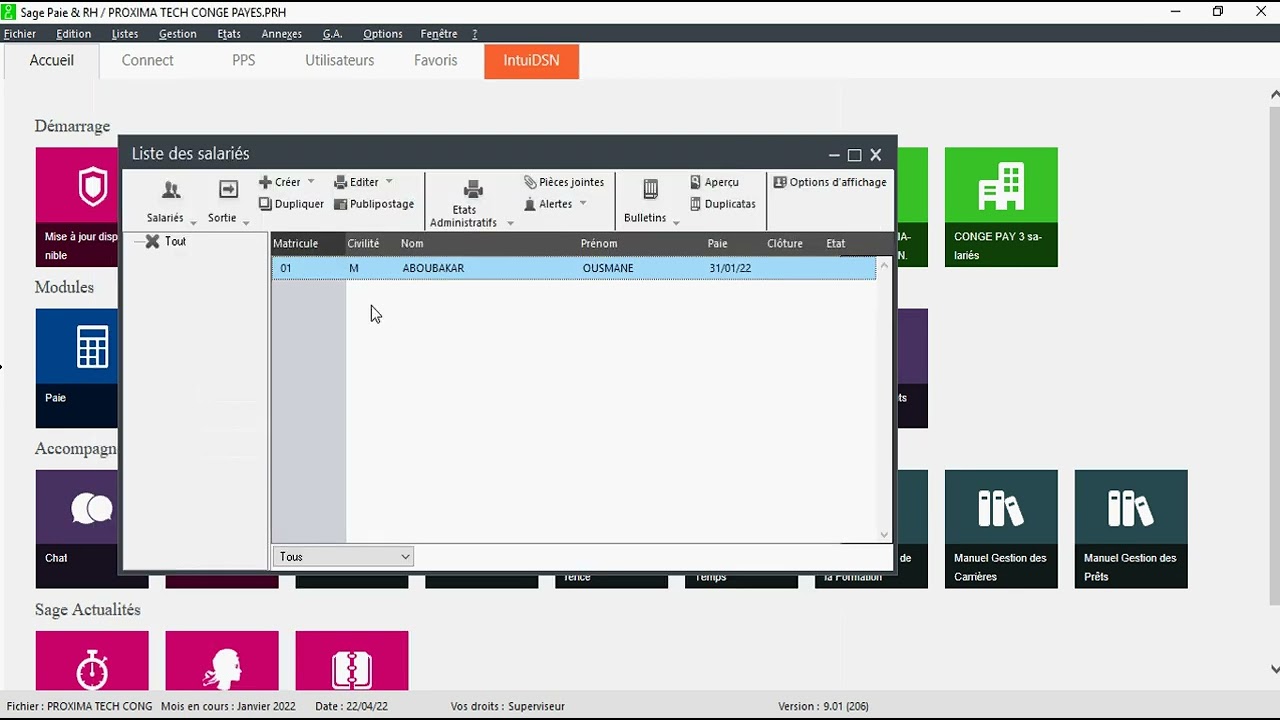Viewport: 1280px width, 720px height.
Task: Click the Editer printer button
Action: point(356,182)
